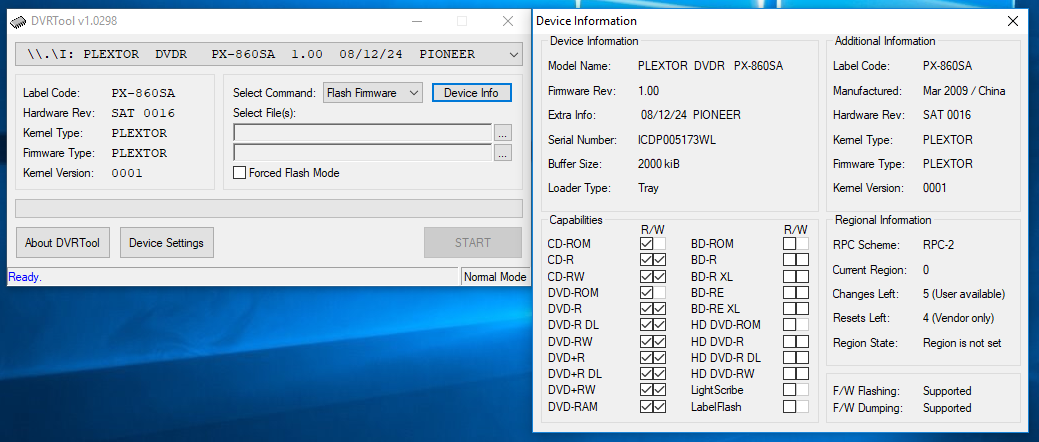The width and height of the screenshot is (1039, 442).
Task: Click the Firmware Rev value 1.00
Action: tap(648, 91)
